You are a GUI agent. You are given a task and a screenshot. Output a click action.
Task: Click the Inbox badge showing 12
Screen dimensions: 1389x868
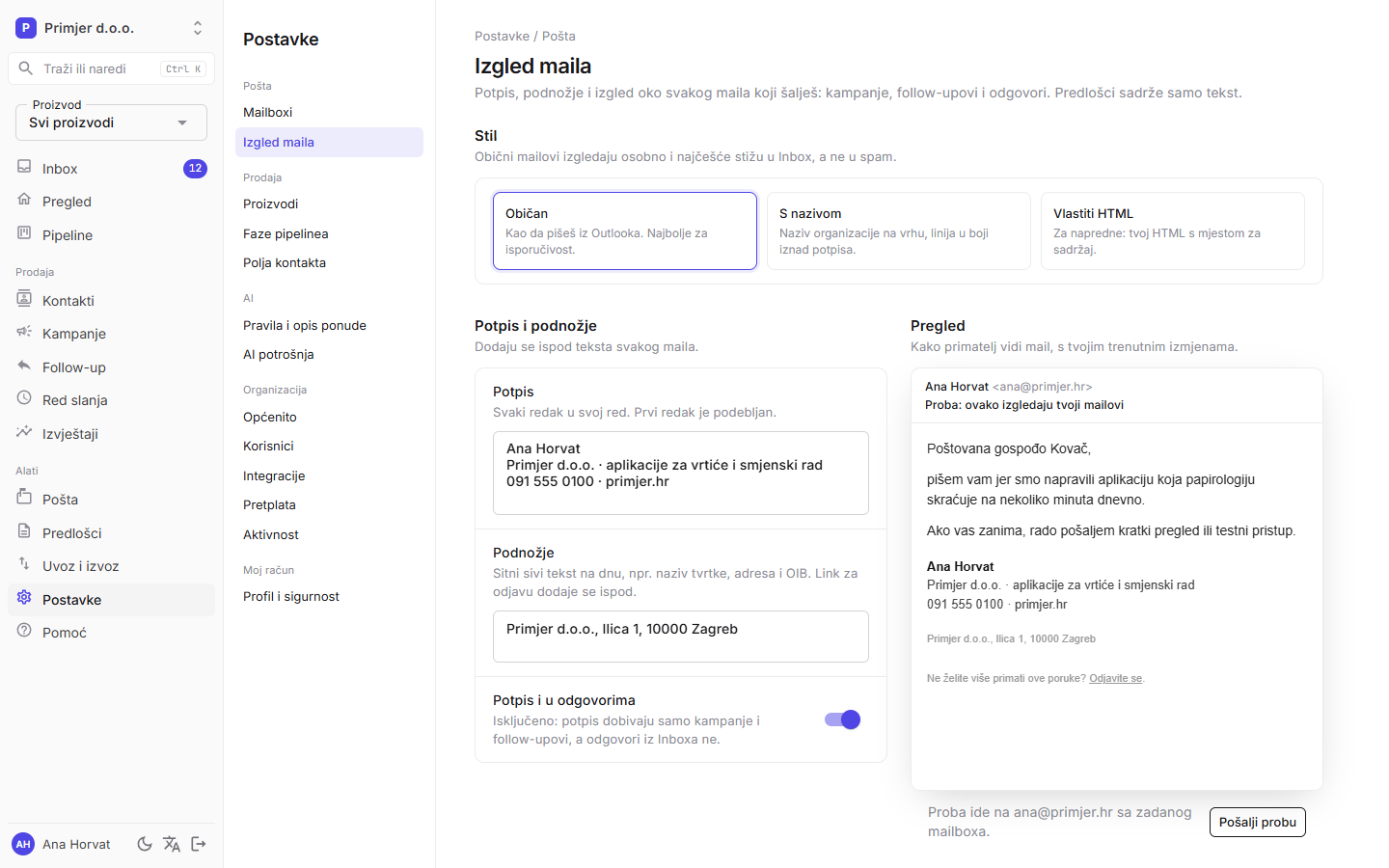(195, 168)
